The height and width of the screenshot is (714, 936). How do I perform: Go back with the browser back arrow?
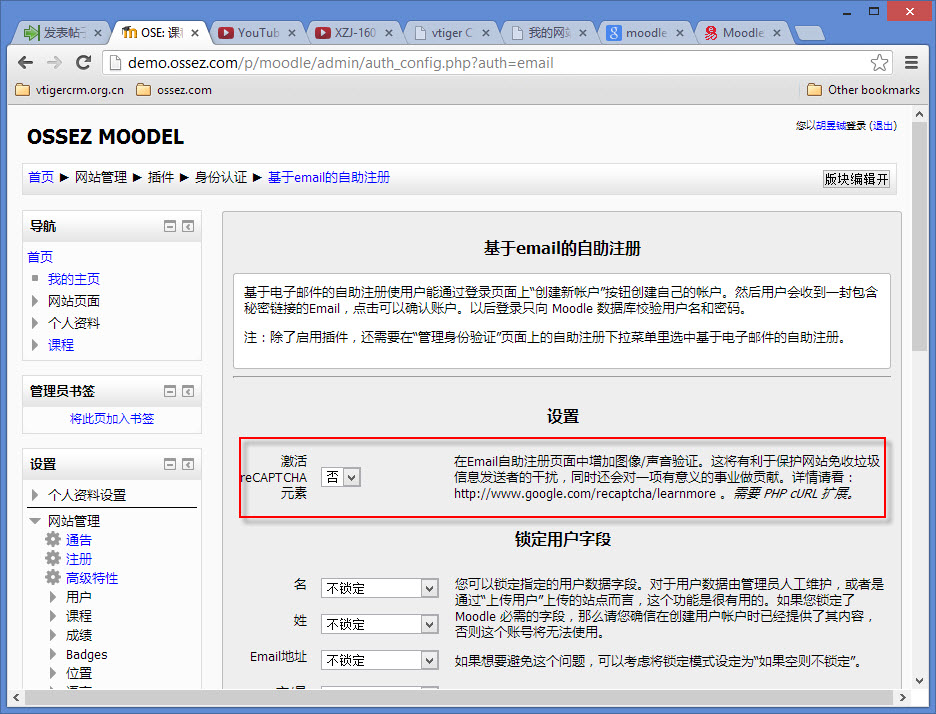[x=25, y=63]
